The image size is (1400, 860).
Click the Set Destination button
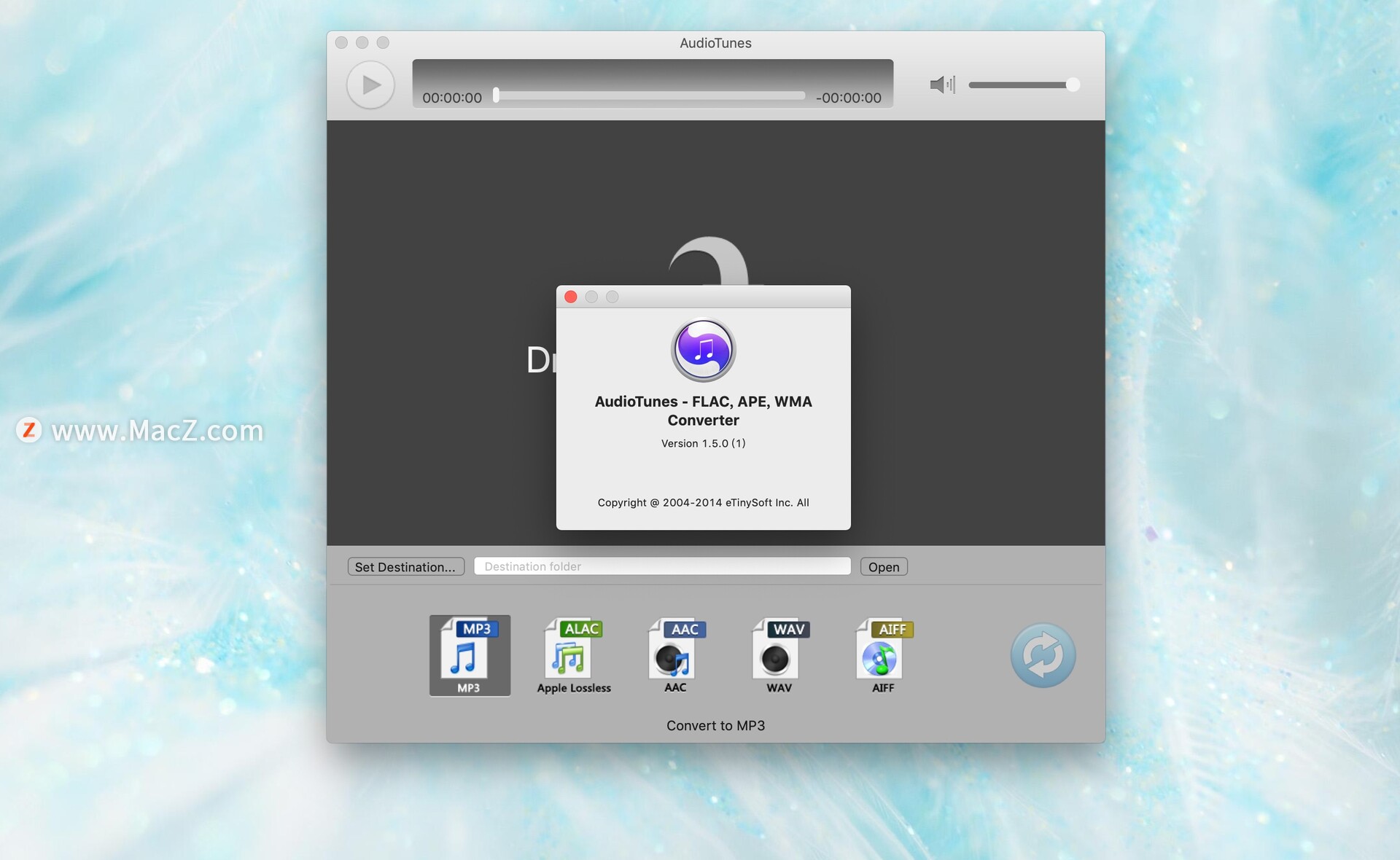click(x=405, y=566)
